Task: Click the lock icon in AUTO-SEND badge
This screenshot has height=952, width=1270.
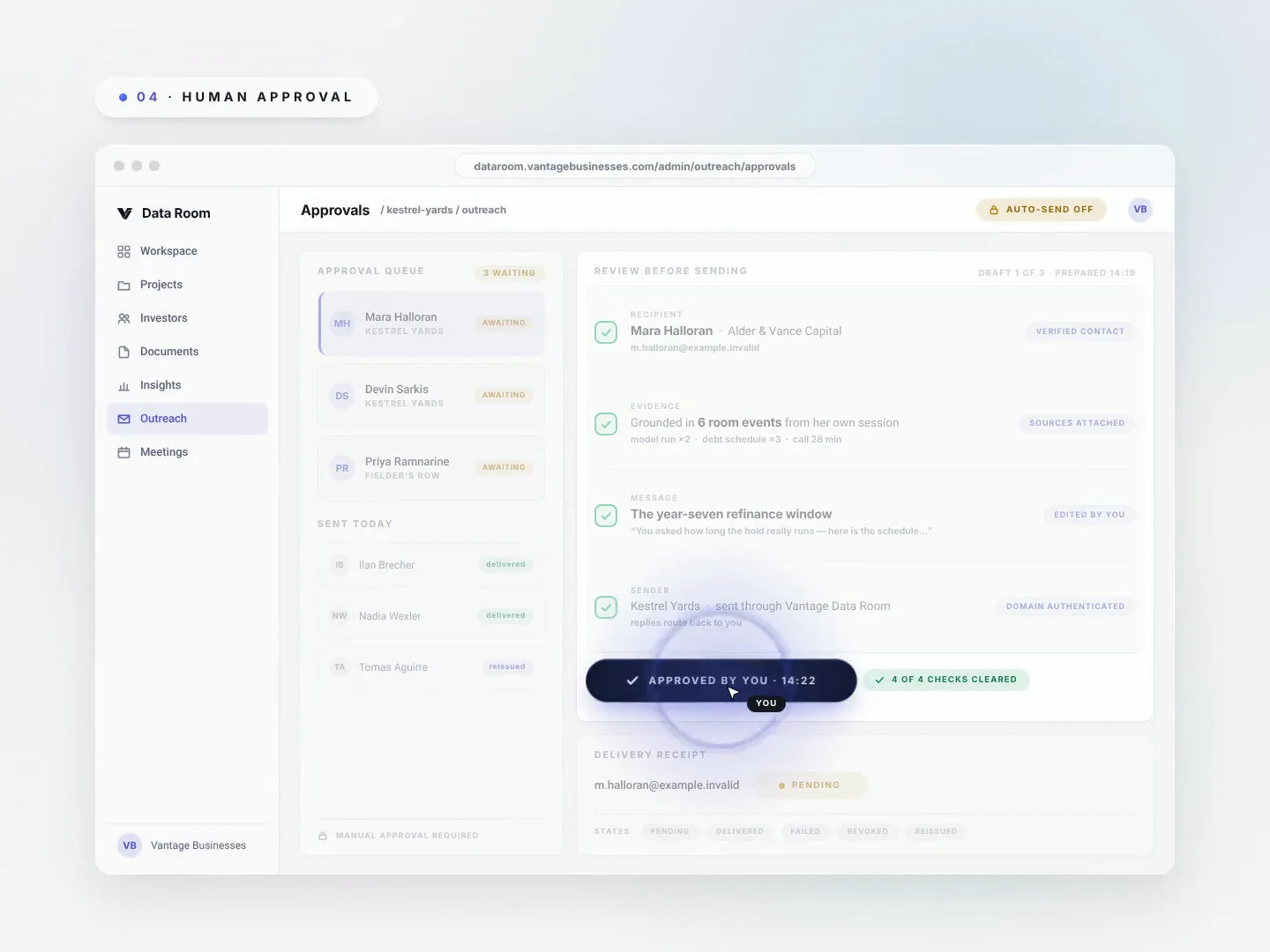Action: 994,210
